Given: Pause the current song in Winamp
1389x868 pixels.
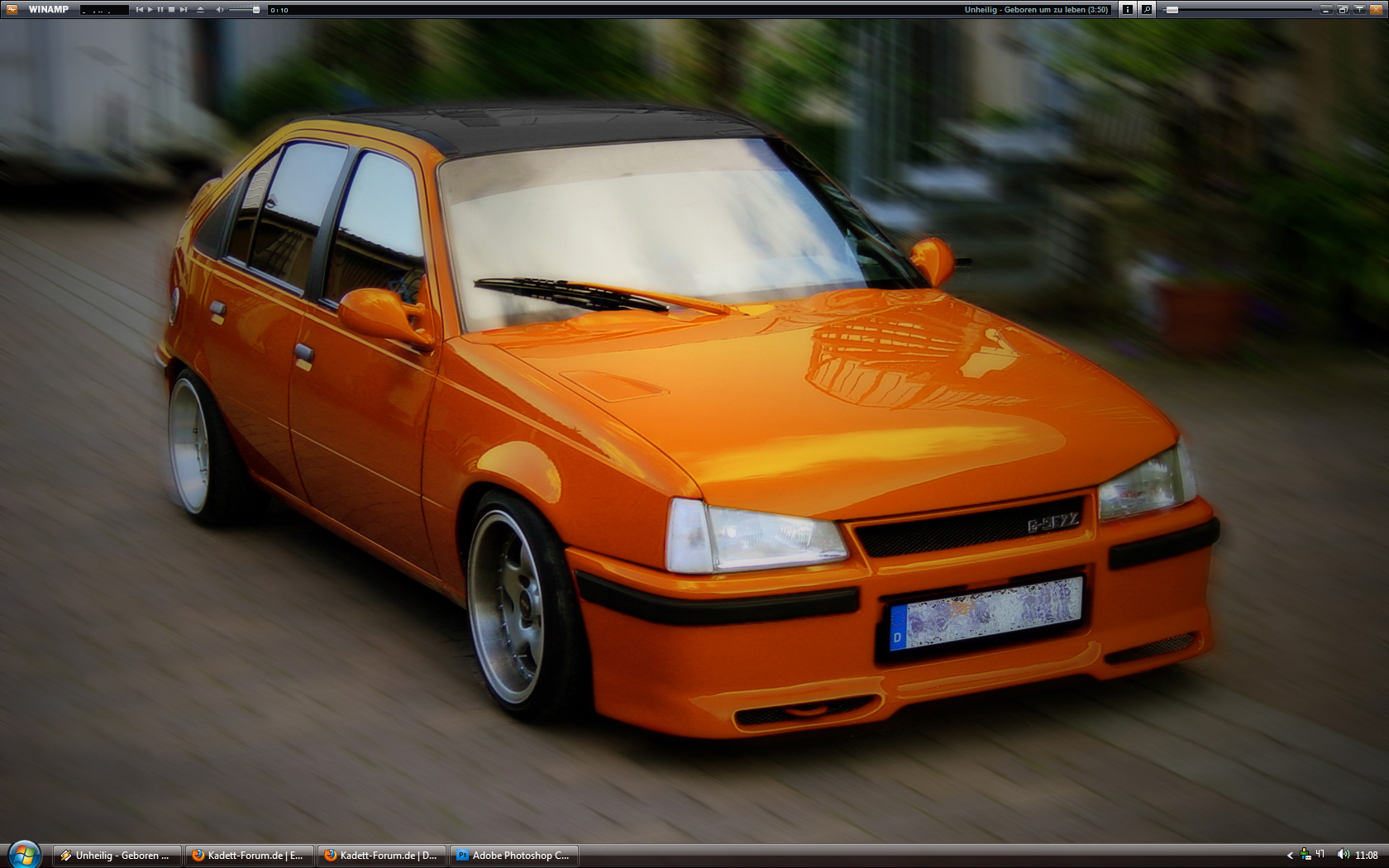Looking at the screenshot, I should click(x=160, y=10).
